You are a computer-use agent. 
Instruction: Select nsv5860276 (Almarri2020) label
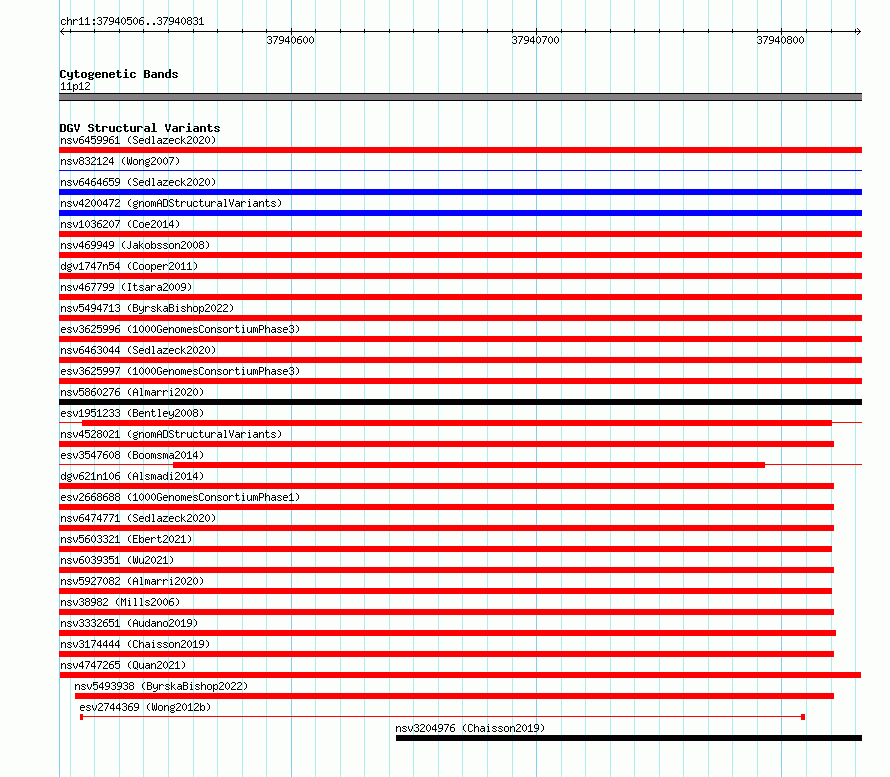[x=132, y=392]
